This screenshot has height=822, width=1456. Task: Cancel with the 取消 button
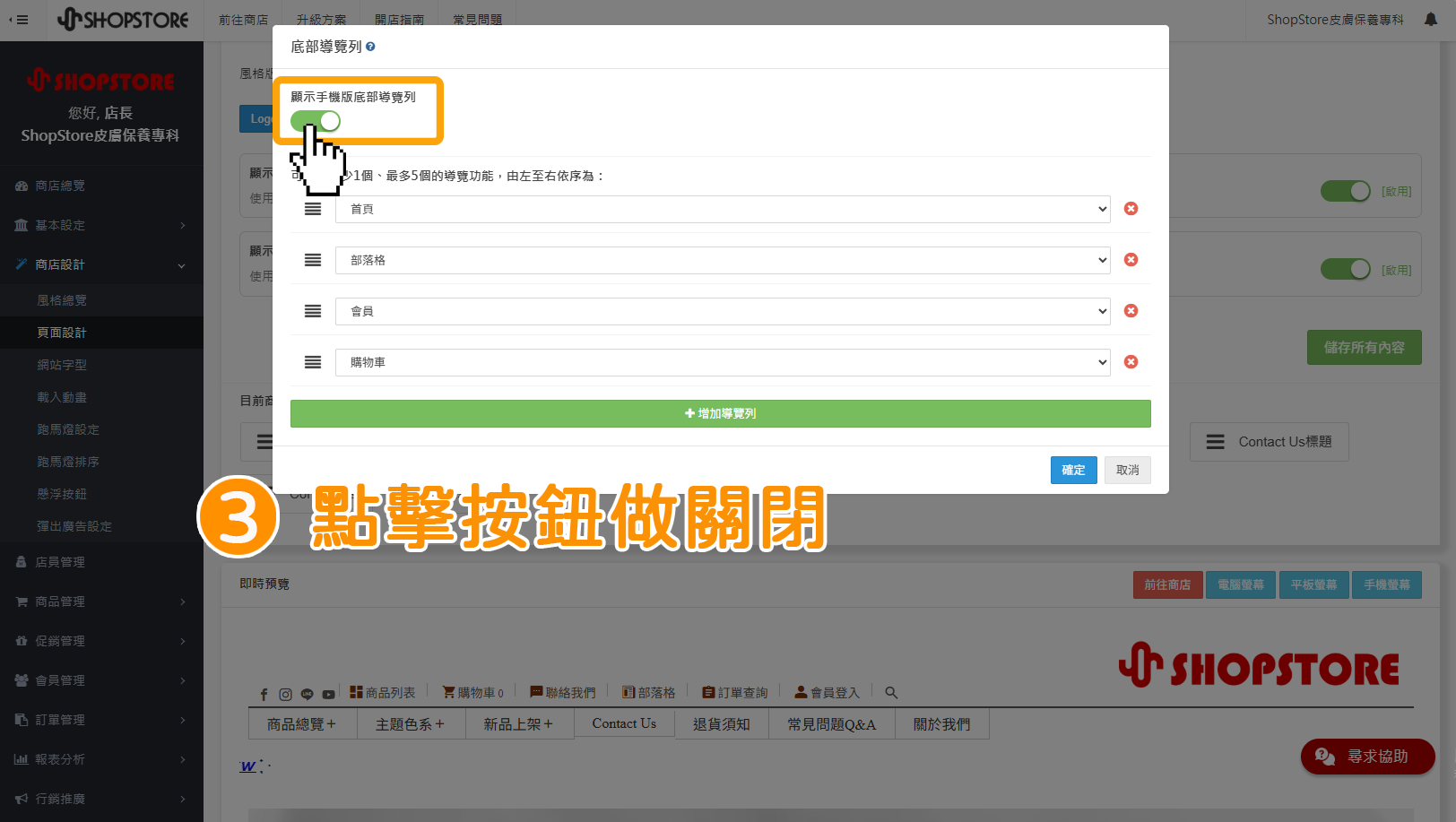click(1127, 470)
